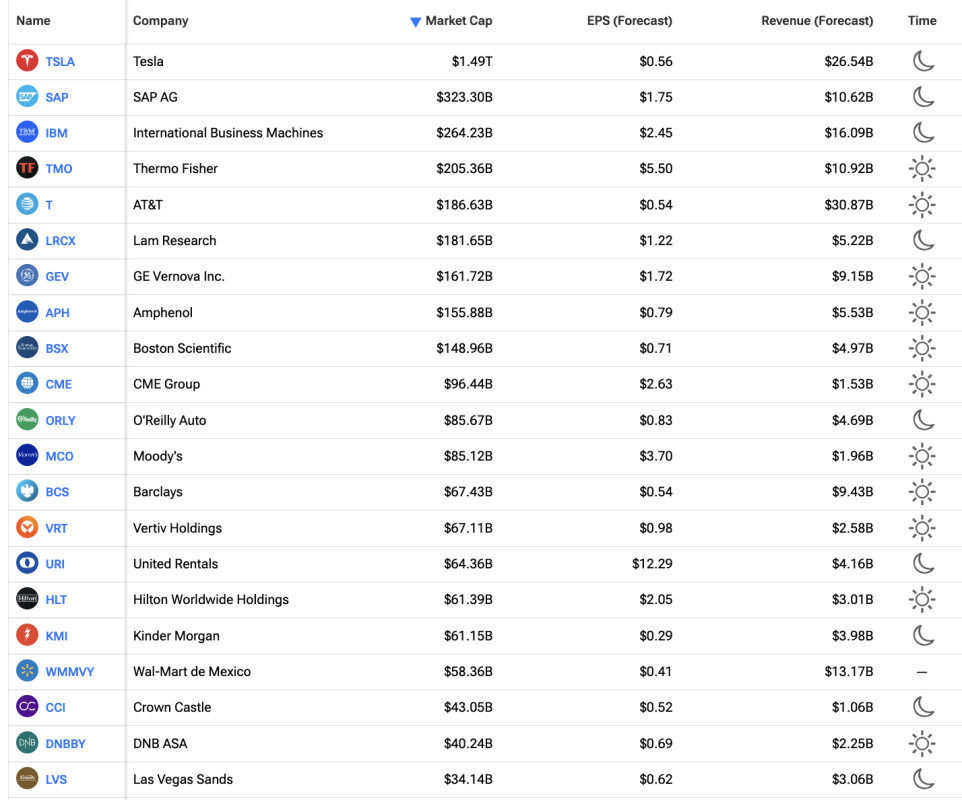962x800 pixels.
Task: Click the Time column header
Action: (x=922, y=21)
